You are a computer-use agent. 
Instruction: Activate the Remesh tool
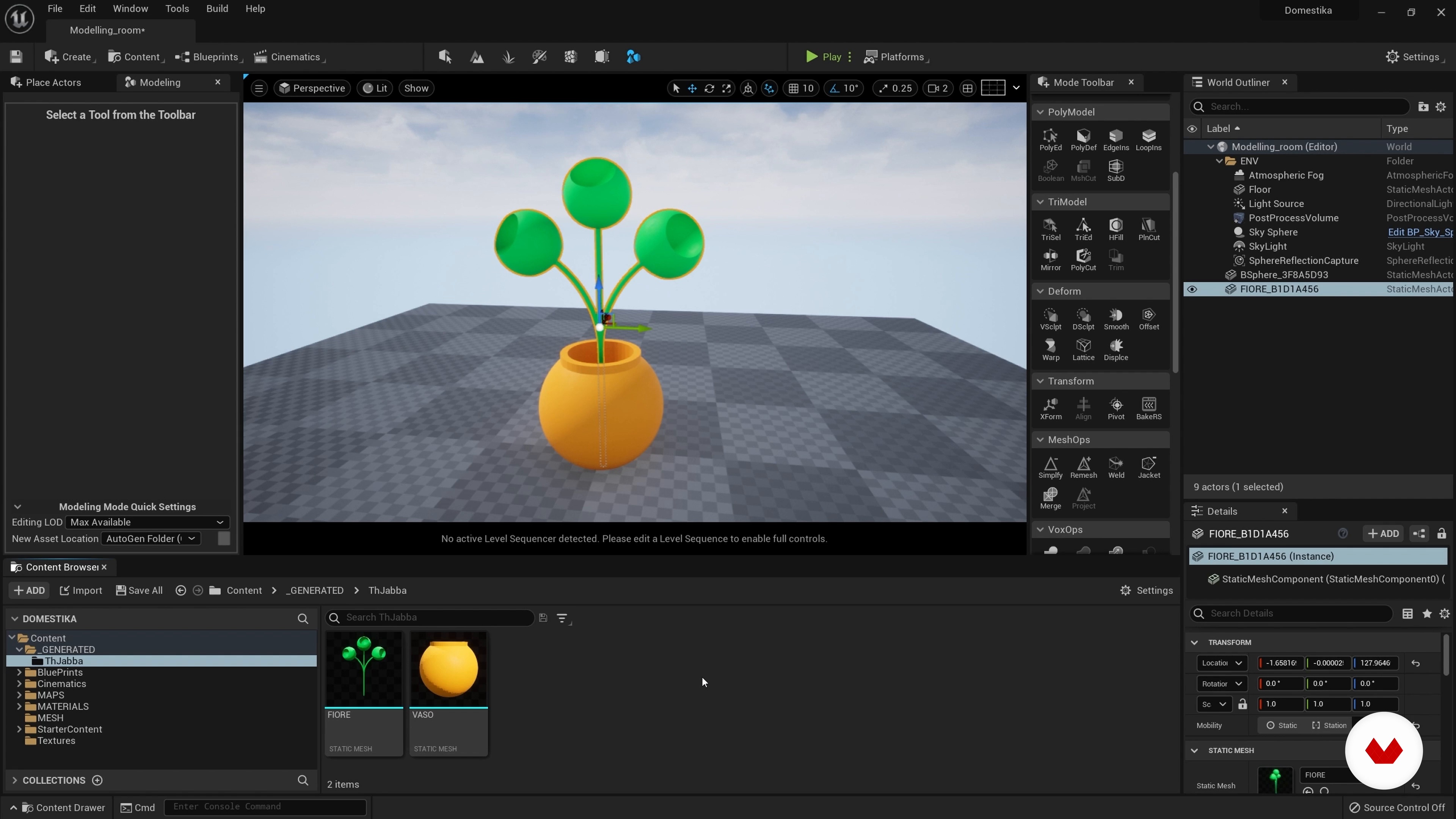click(x=1083, y=468)
